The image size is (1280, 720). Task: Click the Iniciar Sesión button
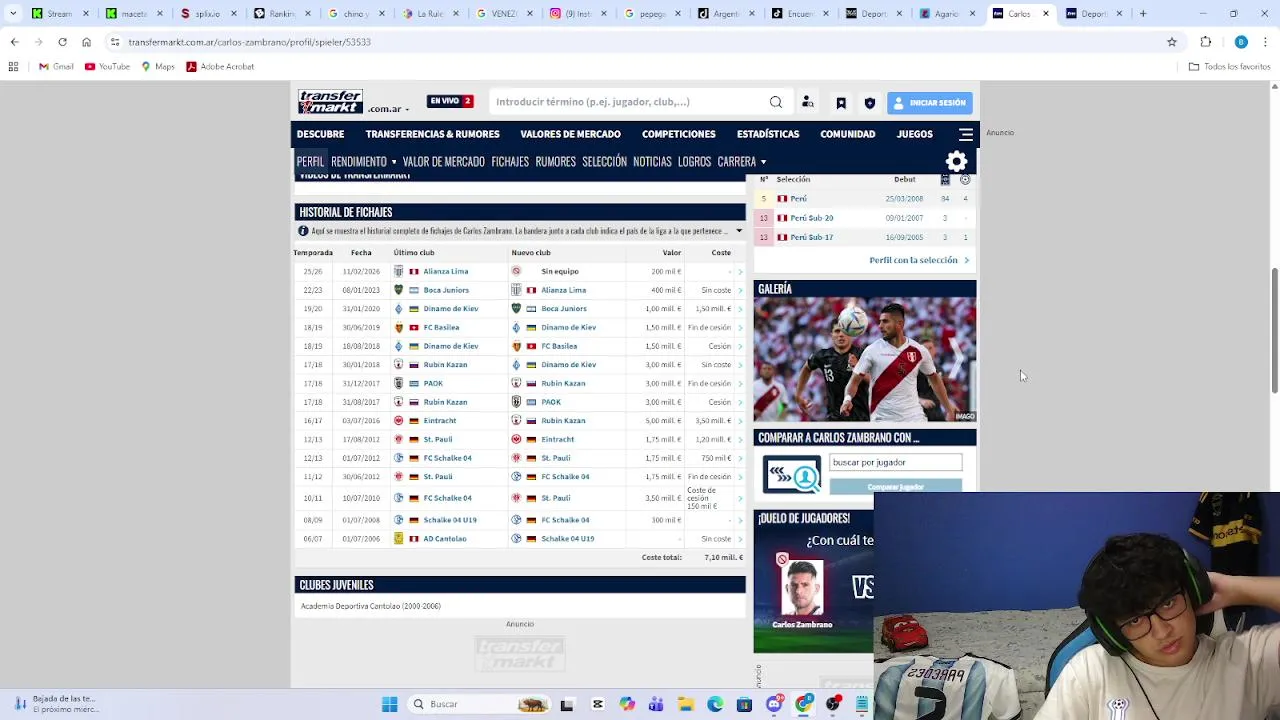click(929, 103)
